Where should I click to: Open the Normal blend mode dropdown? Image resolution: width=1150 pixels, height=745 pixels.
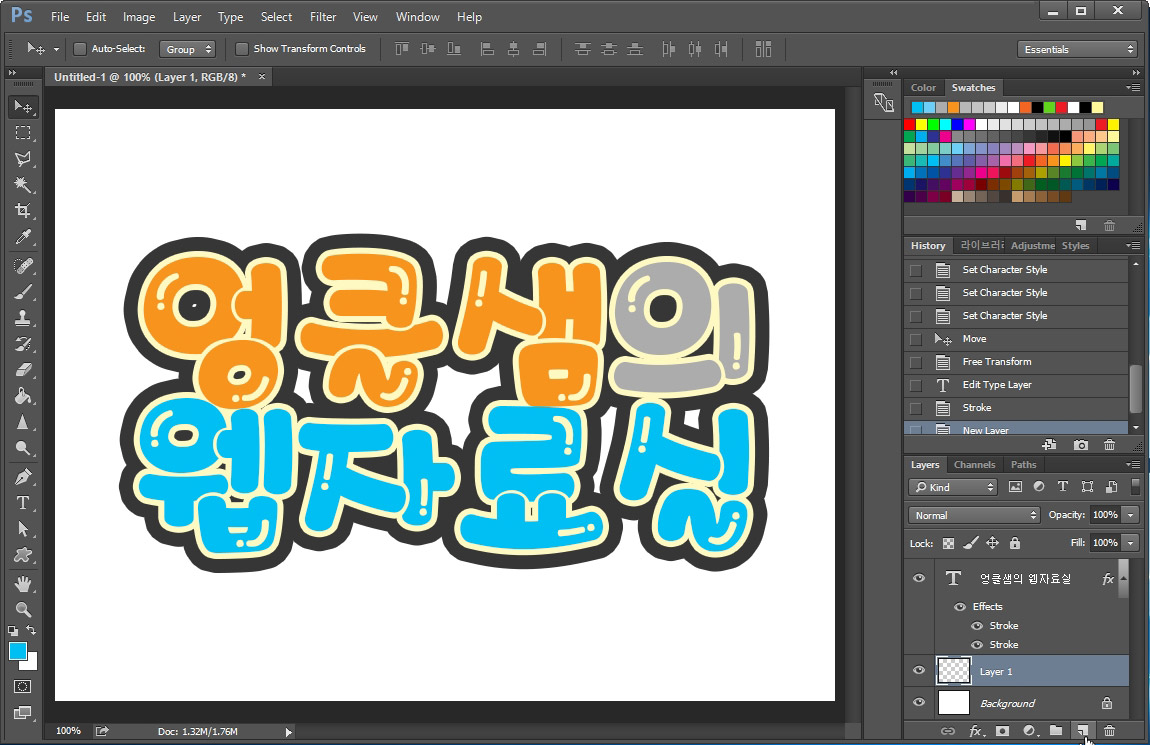974,515
